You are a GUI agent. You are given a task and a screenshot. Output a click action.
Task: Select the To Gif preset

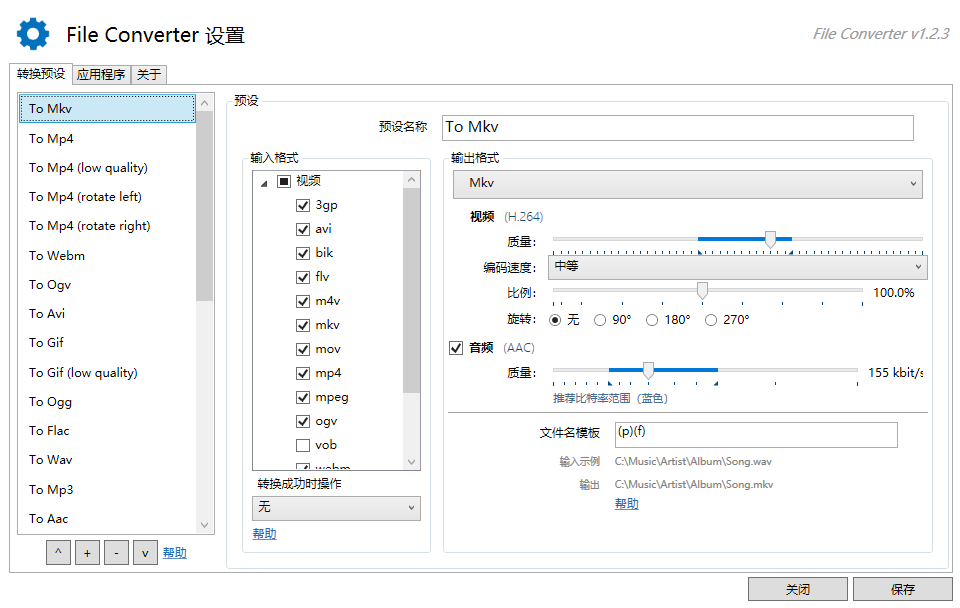(x=107, y=342)
